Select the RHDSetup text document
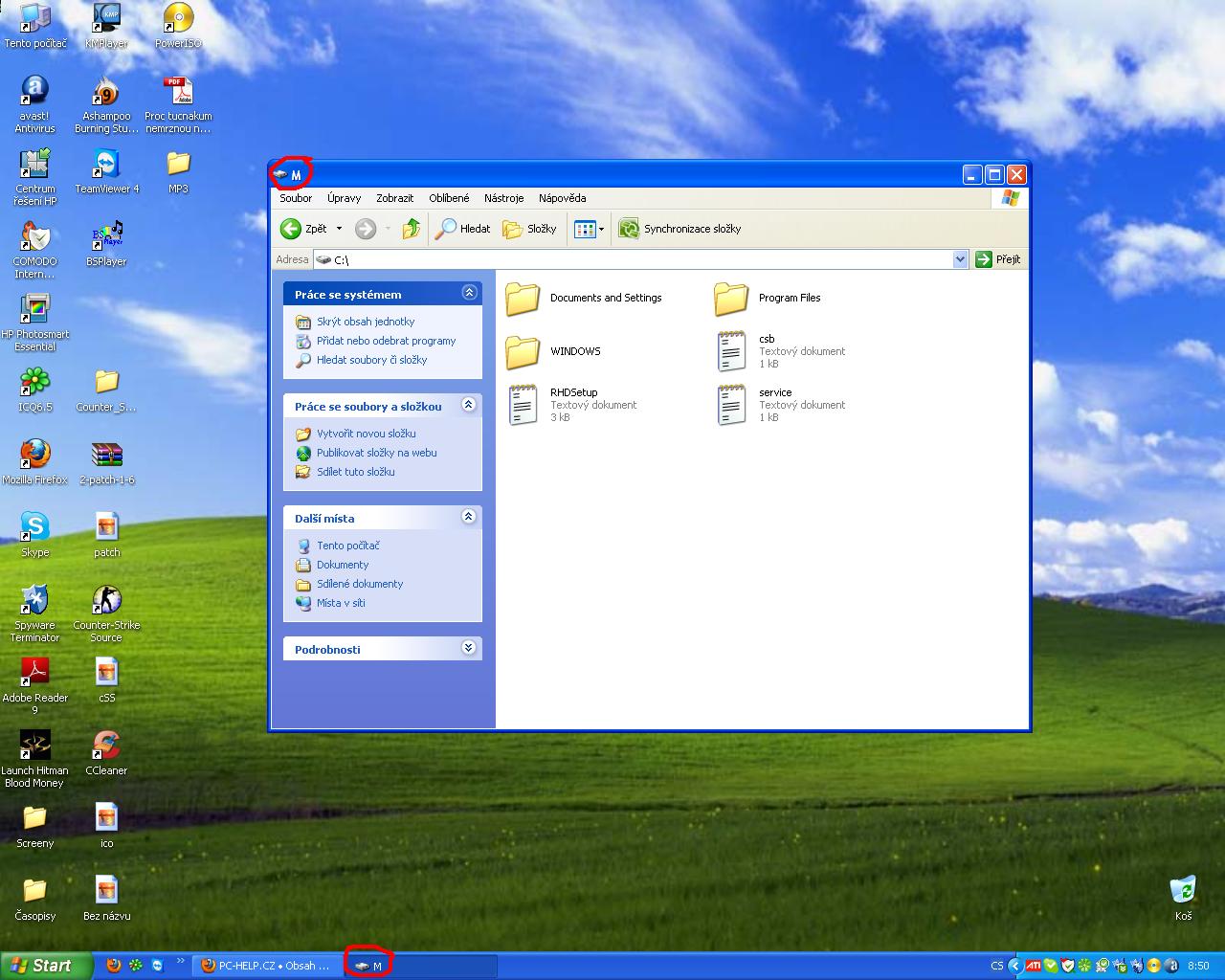Viewport: 1225px width, 980px height. pyautogui.click(x=523, y=405)
